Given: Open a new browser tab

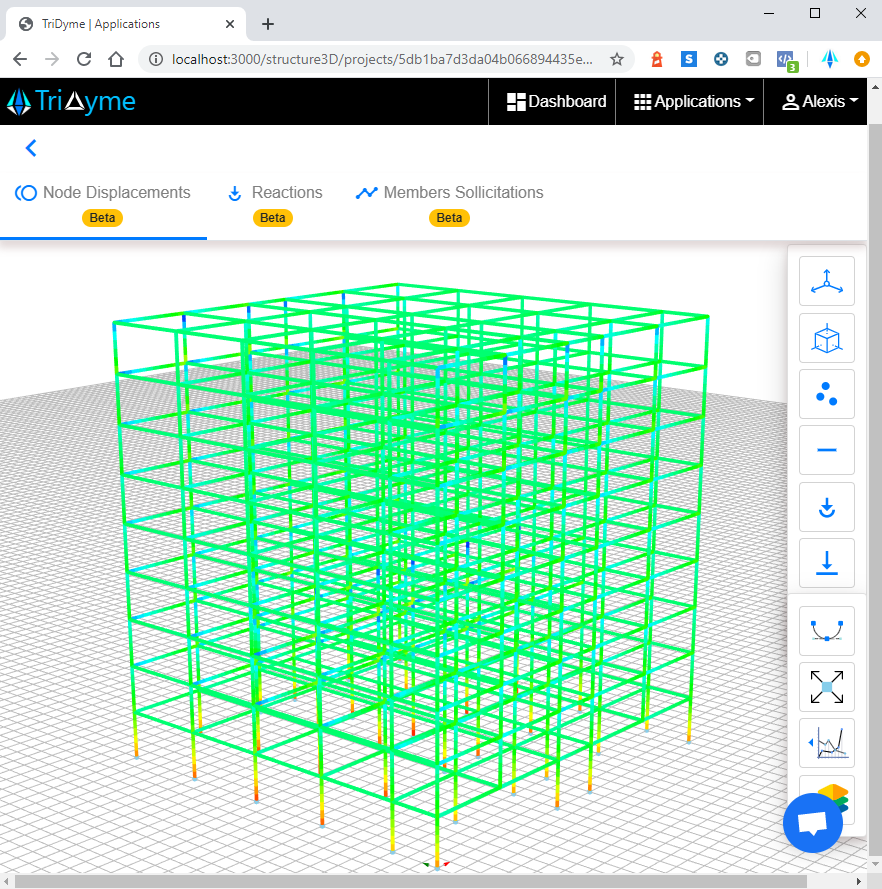Looking at the screenshot, I should pos(268,24).
